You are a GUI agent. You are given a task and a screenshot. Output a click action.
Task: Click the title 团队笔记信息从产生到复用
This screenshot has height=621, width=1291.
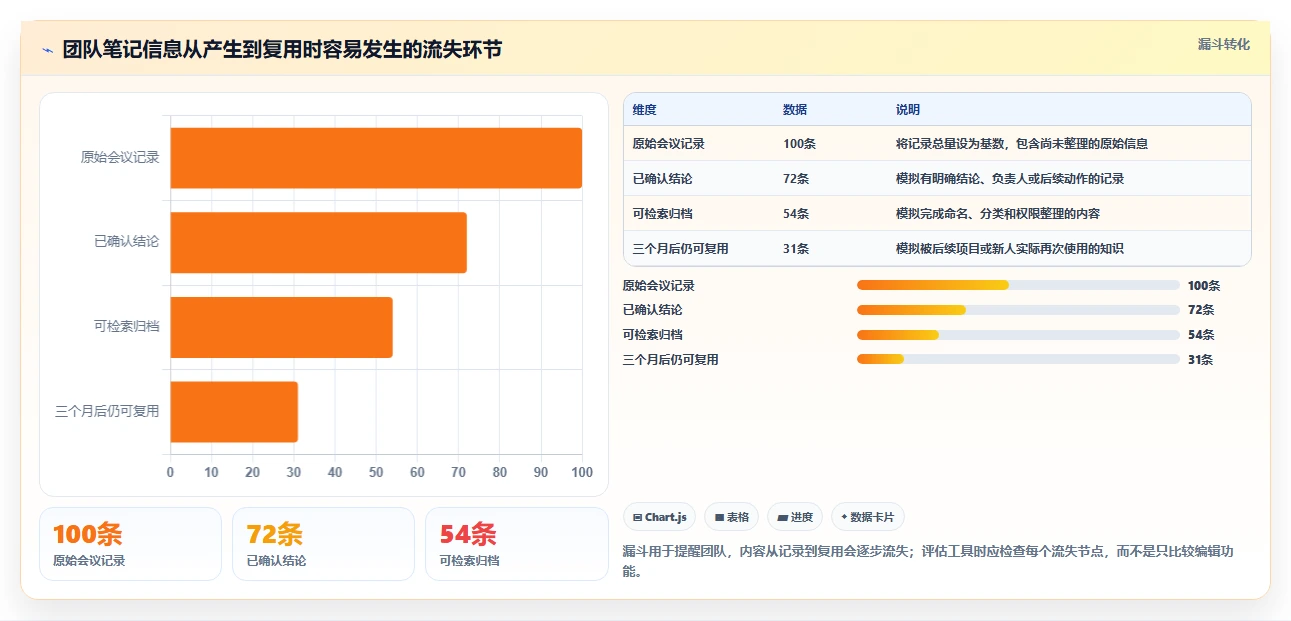point(282,49)
